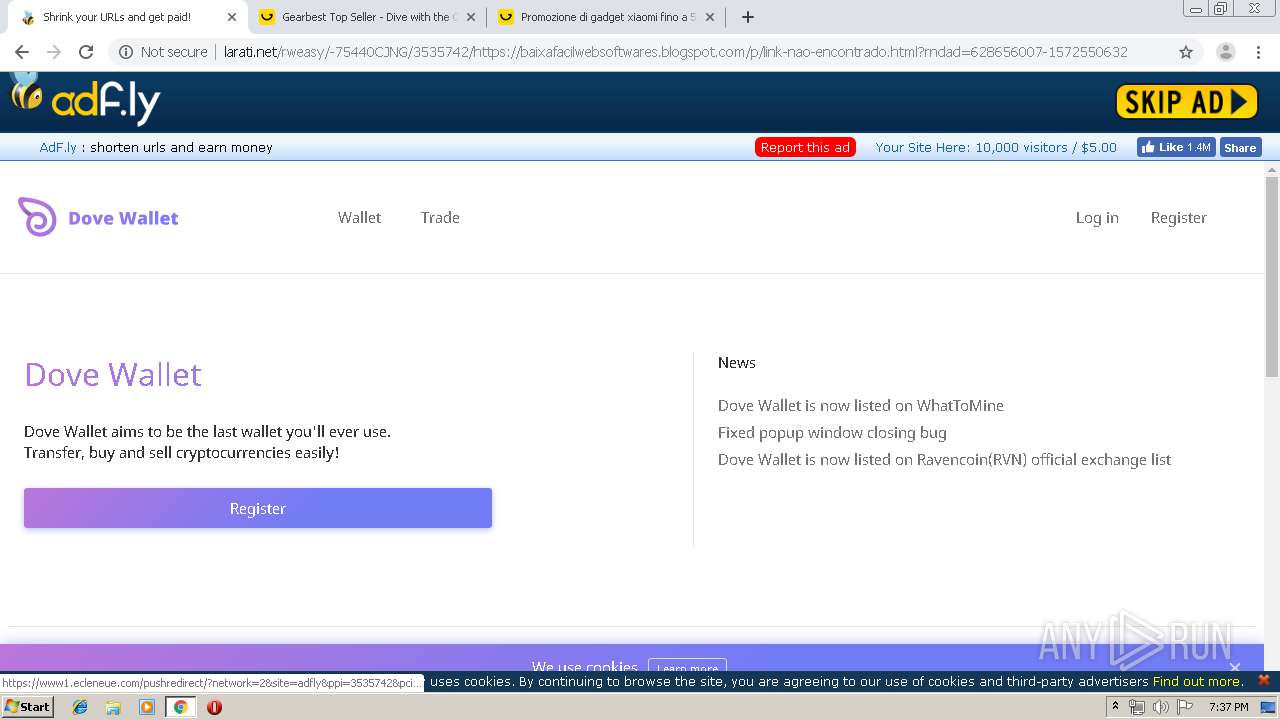Switch to Shrink your URLs tab

[116, 17]
